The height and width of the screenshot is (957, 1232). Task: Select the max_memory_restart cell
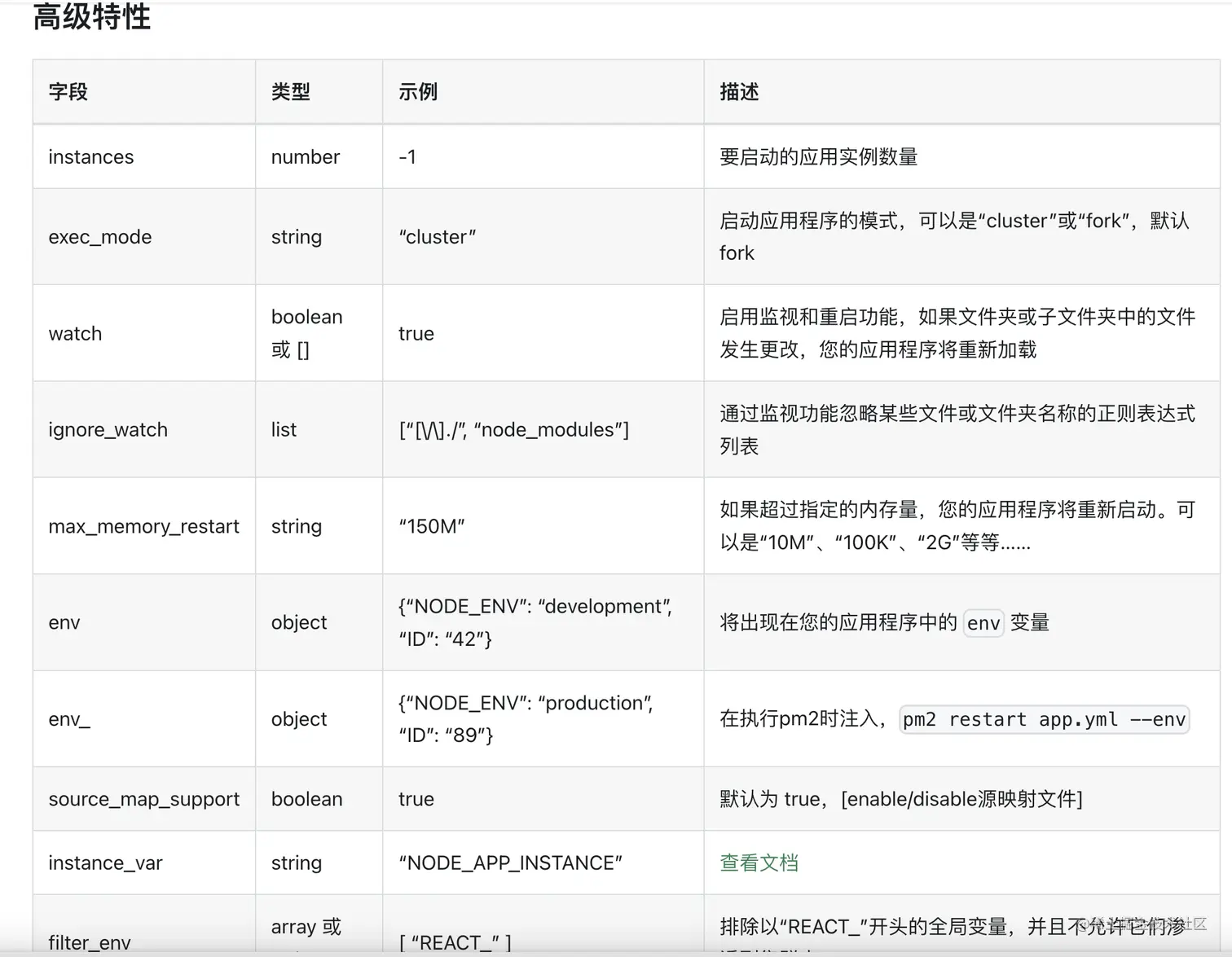[143, 526]
